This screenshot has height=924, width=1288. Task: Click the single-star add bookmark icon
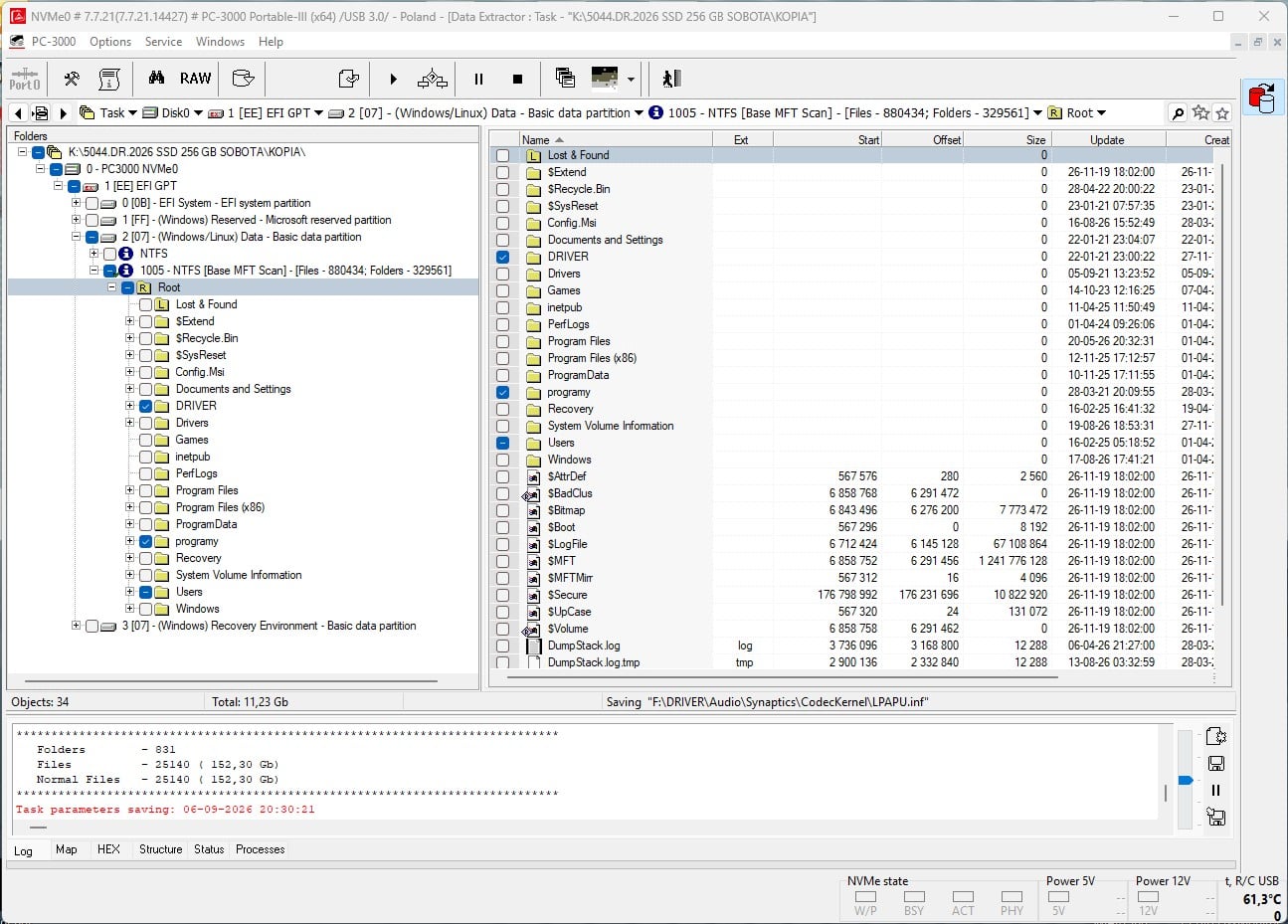(1222, 113)
